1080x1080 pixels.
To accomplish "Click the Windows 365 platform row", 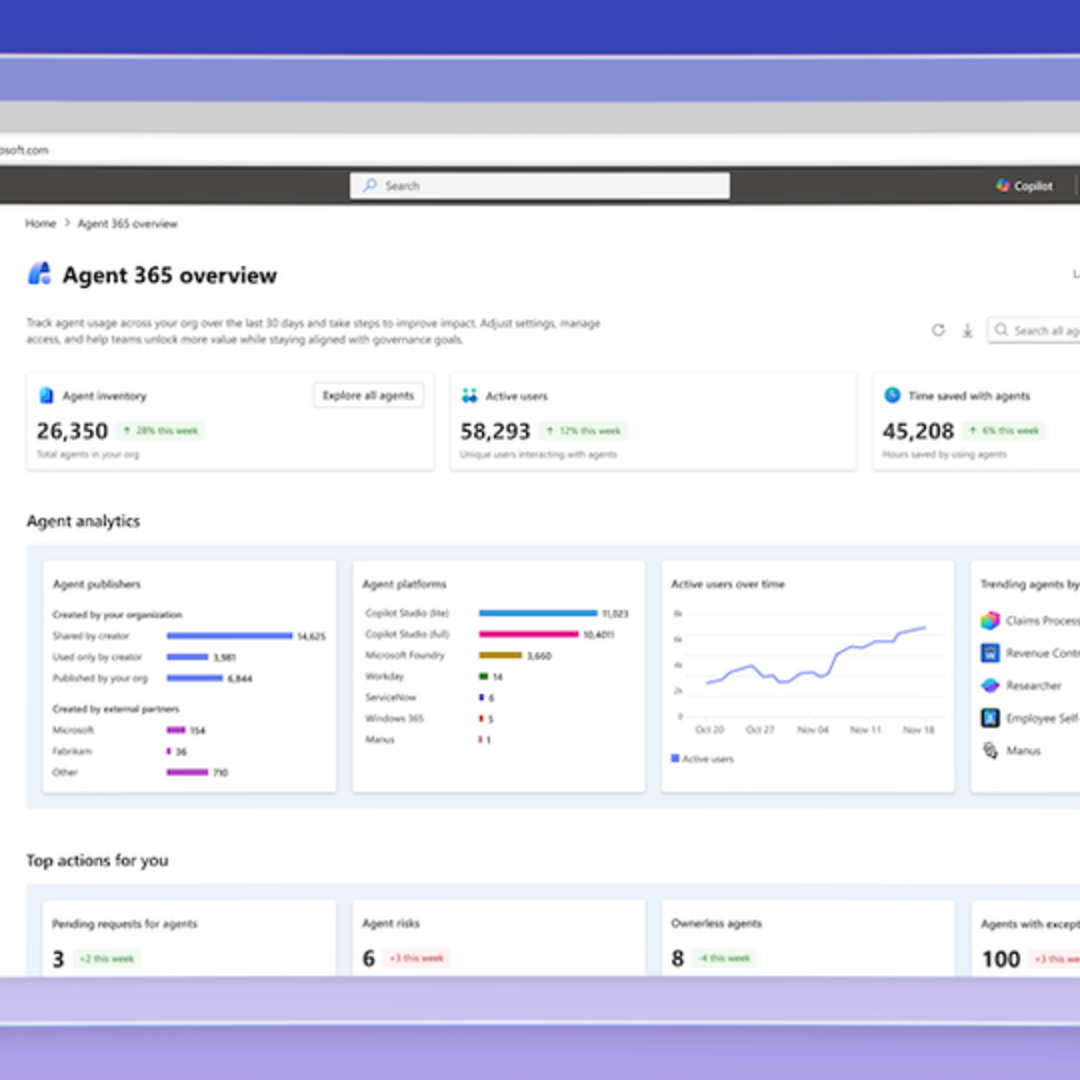I will [x=430, y=718].
